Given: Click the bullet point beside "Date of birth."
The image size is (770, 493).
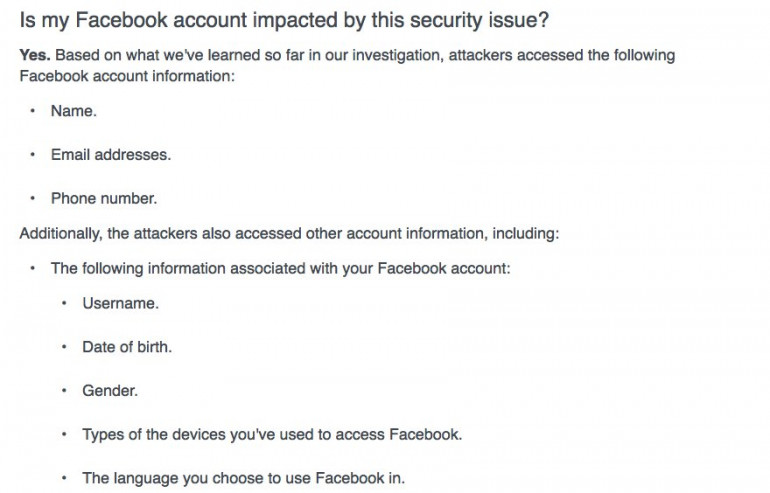Looking at the screenshot, I should click(x=64, y=347).
